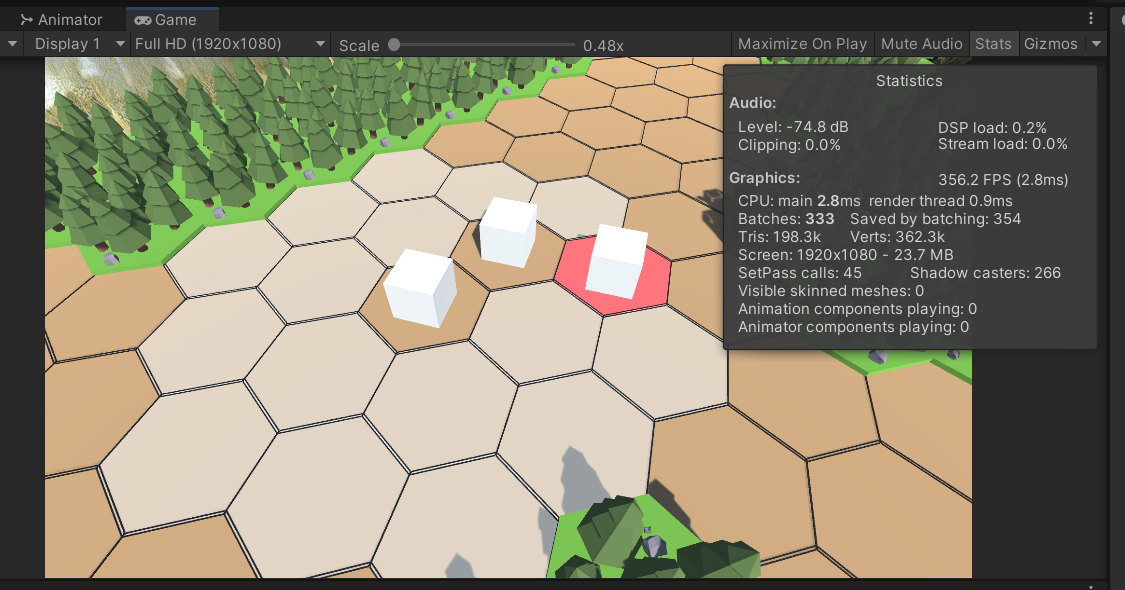Click the Animator tab icon
Screen dimensions: 1125x590
tap(27, 19)
